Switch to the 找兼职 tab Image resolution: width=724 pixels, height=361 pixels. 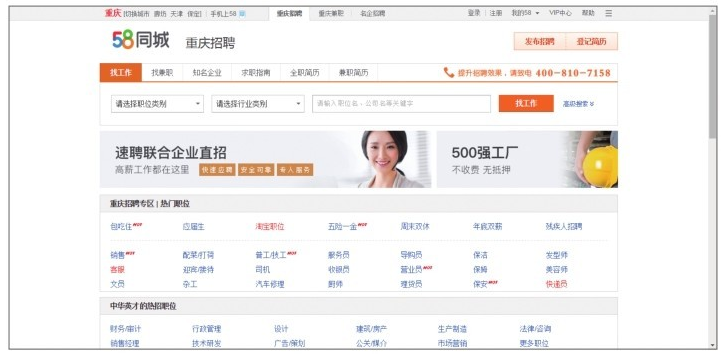(x=162, y=72)
